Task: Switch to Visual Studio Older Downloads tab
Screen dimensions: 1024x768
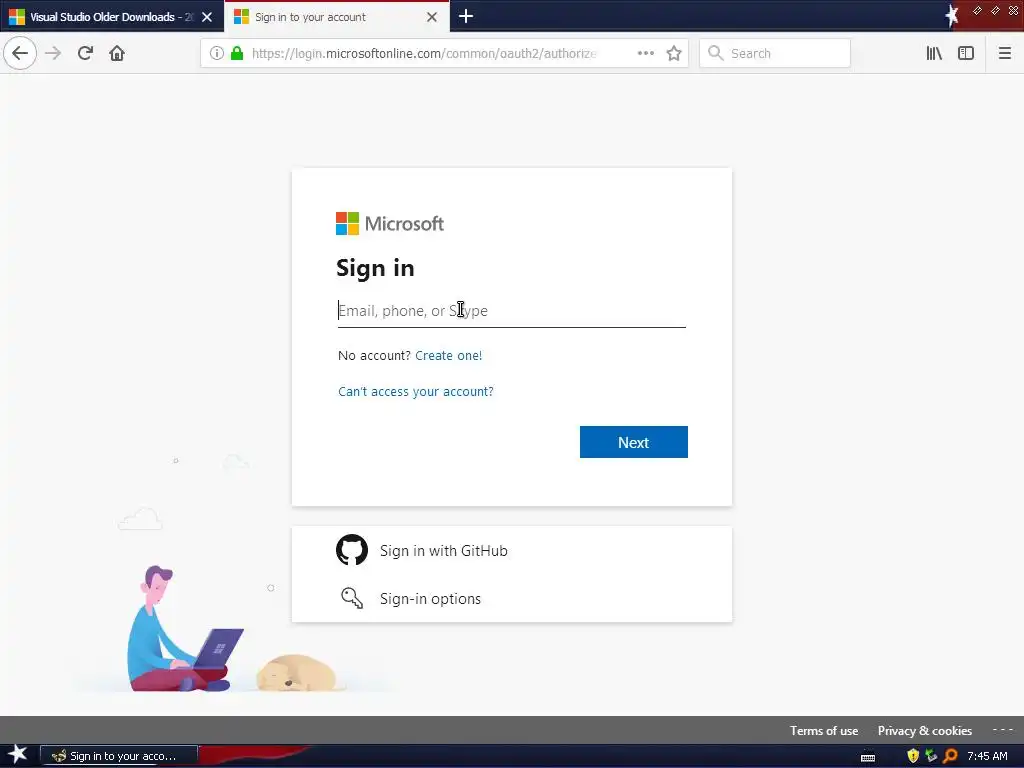Action: (x=112, y=17)
